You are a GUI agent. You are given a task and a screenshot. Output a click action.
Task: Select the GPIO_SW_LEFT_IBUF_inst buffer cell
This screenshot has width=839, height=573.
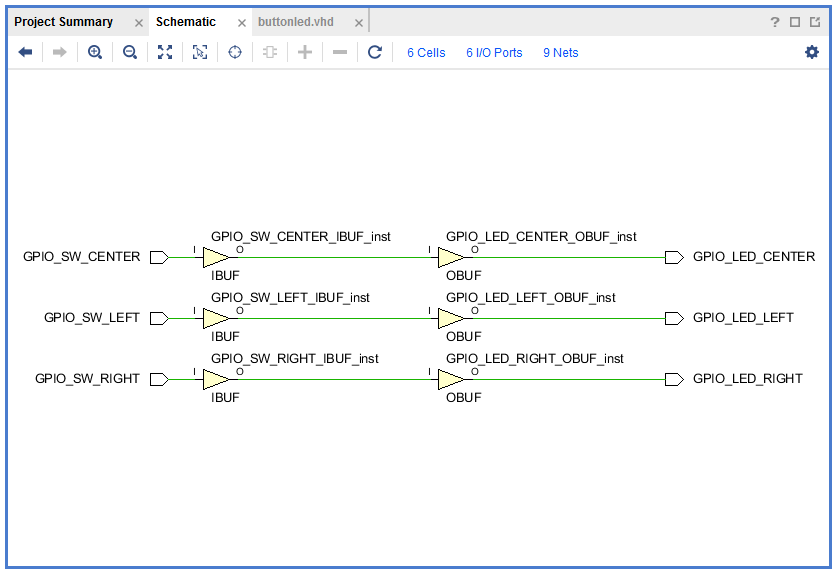click(x=215, y=318)
